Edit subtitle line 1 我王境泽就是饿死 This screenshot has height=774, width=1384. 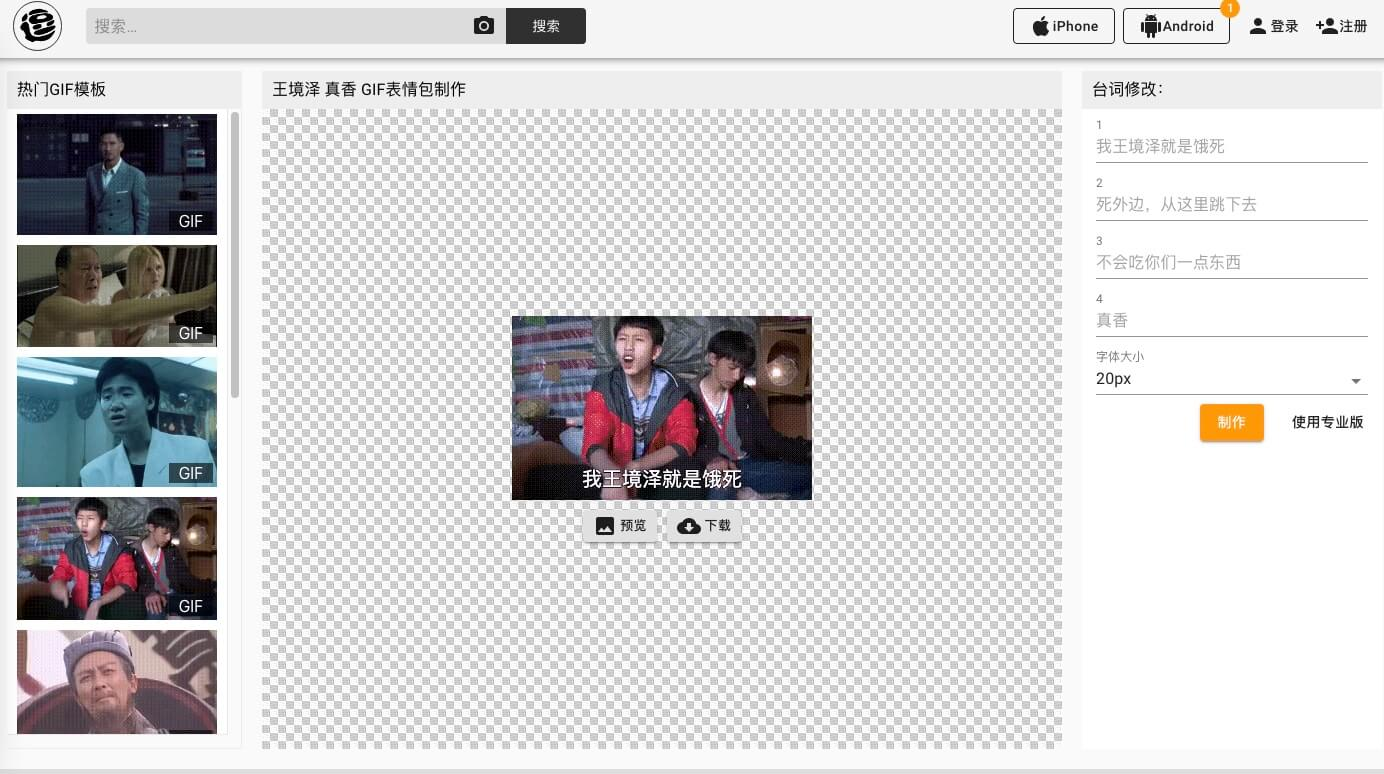tap(1231, 146)
